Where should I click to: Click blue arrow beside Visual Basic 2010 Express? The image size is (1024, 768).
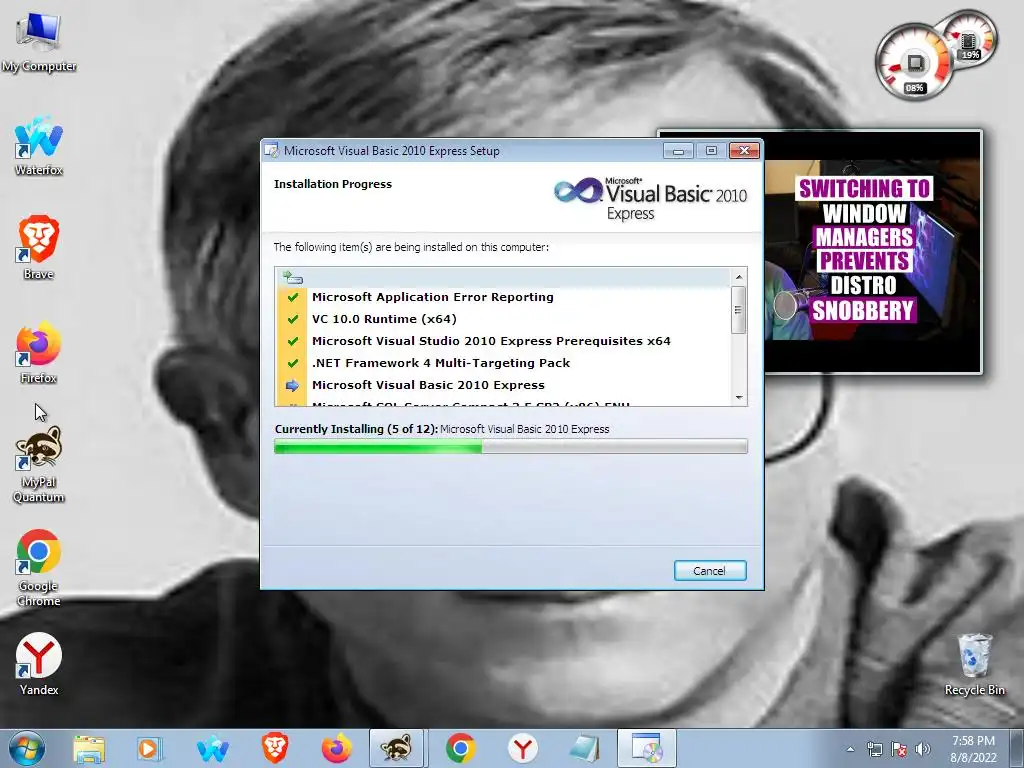[x=292, y=385]
